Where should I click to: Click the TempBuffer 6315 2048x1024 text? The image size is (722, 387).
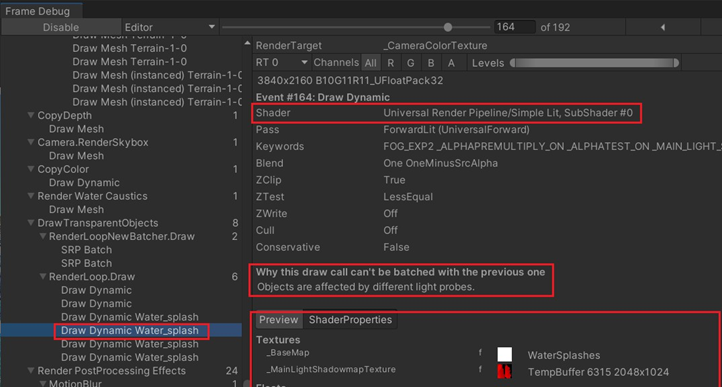click(x=598, y=372)
